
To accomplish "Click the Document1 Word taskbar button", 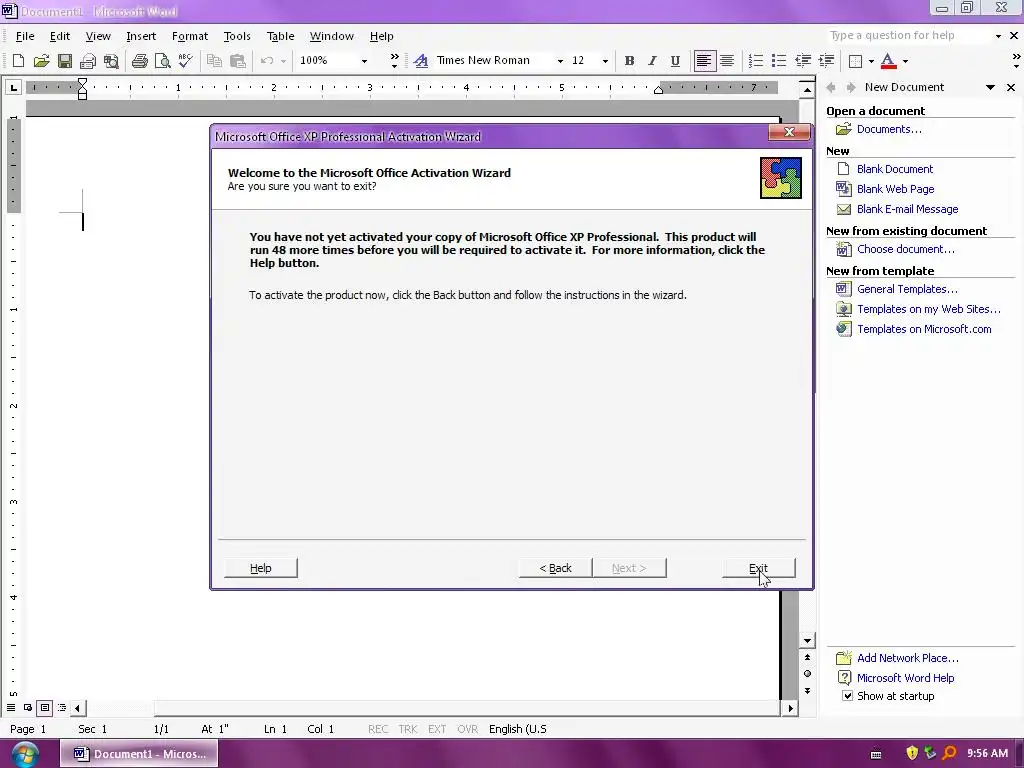I will (x=140, y=754).
